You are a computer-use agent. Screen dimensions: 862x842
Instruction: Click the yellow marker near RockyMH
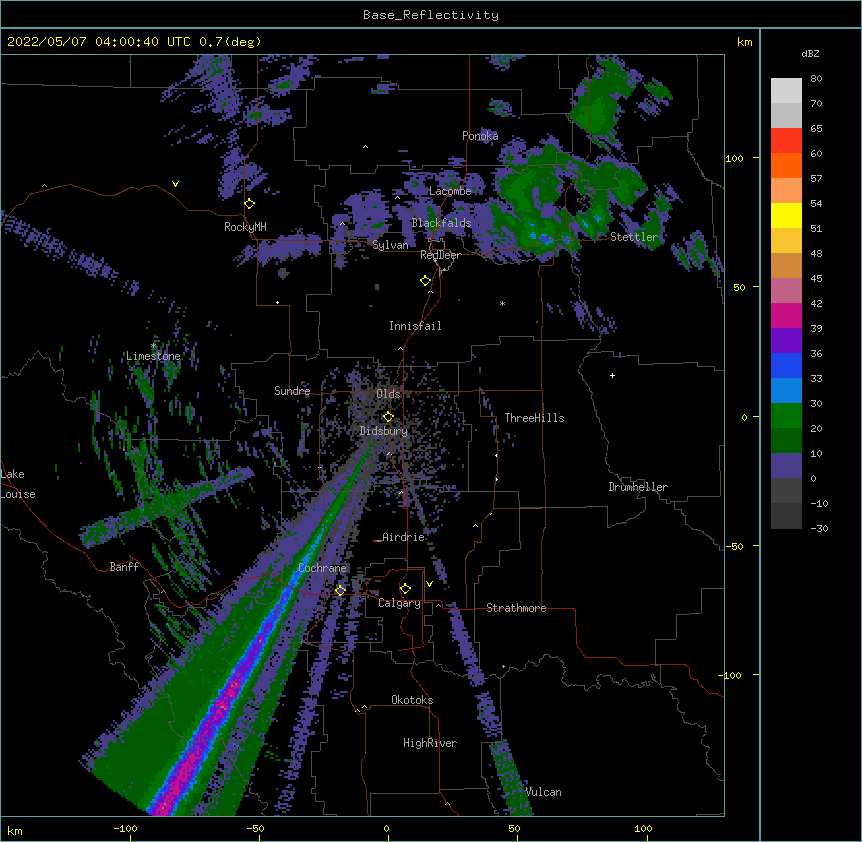point(249,204)
